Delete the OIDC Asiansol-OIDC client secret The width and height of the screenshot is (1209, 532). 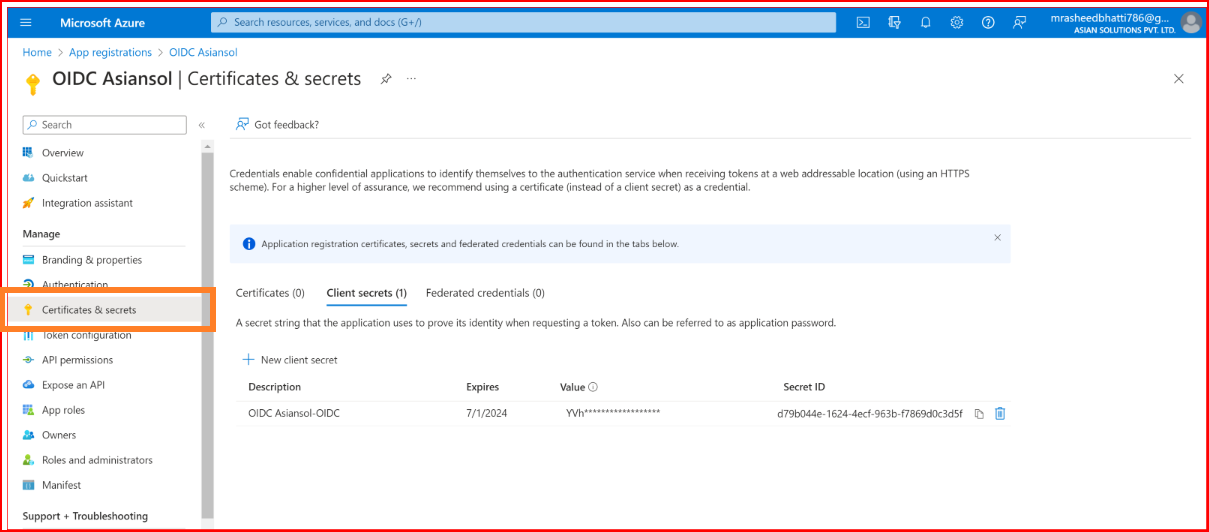point(1000,414)
